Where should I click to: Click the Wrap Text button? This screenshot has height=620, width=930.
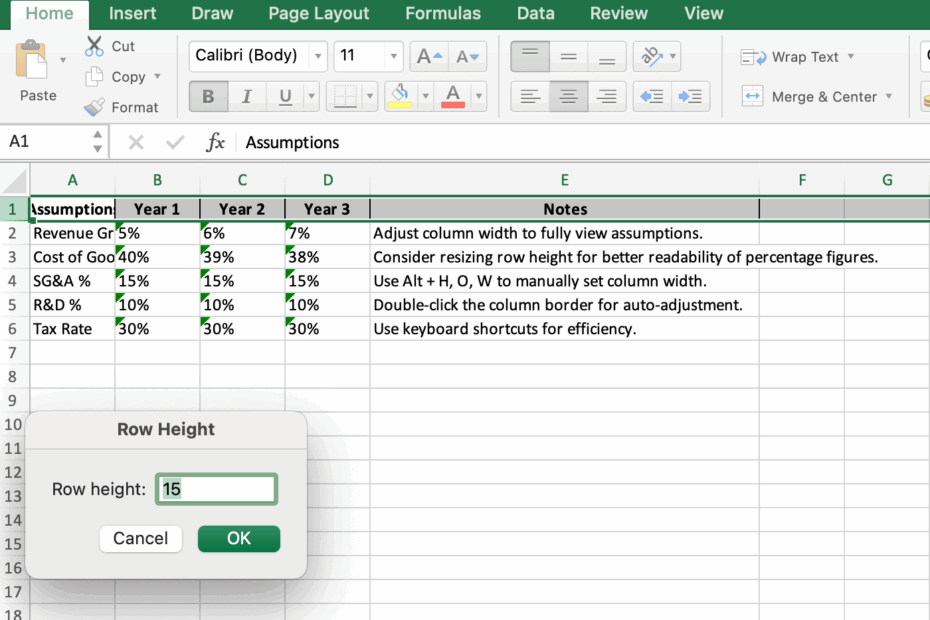coord(789,57)
